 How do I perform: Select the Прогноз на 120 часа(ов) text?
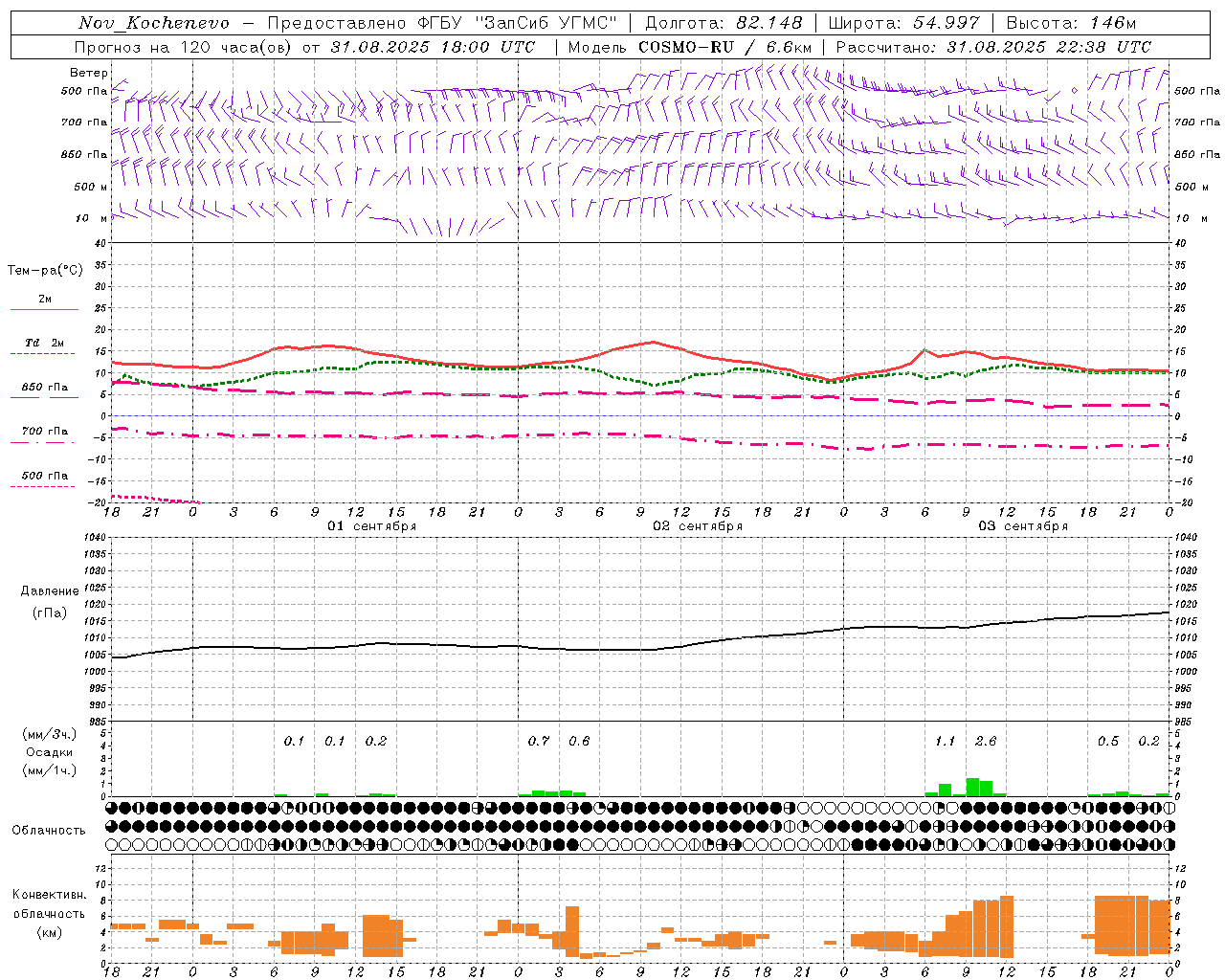[x=185, y=47]
